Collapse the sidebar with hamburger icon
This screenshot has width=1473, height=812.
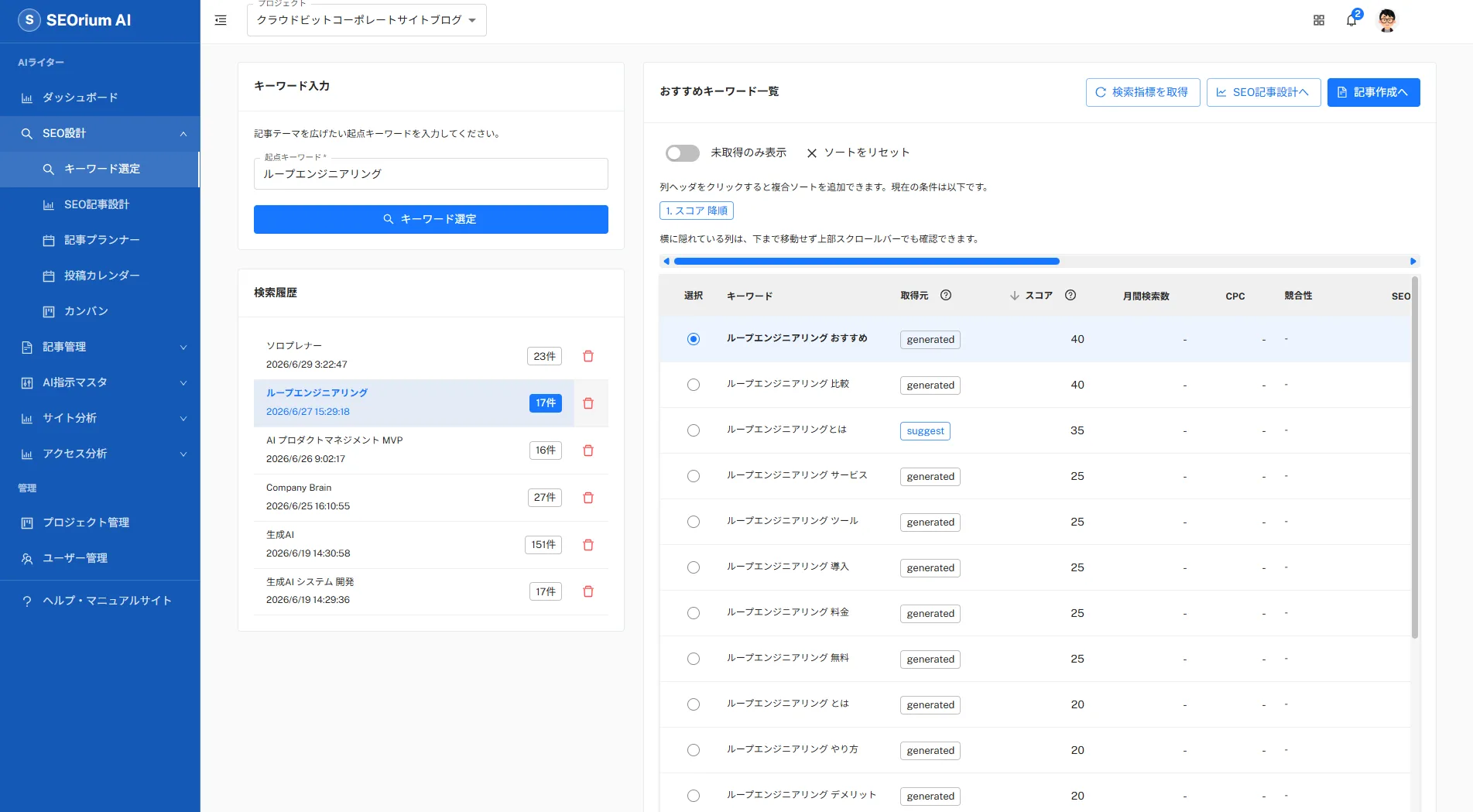click(x=221, y=20)
